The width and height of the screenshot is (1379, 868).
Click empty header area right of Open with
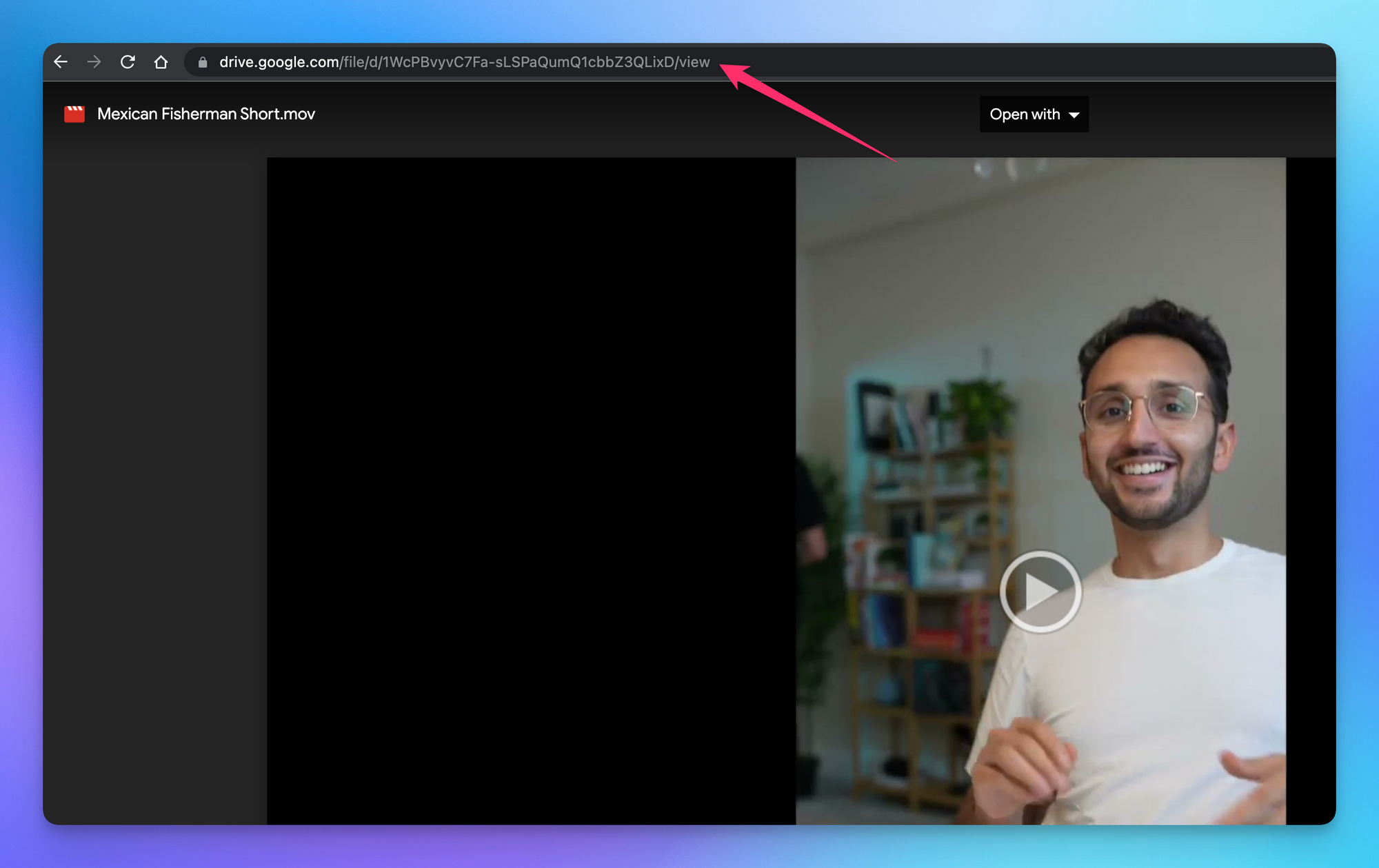click(x=1214, y=114)
